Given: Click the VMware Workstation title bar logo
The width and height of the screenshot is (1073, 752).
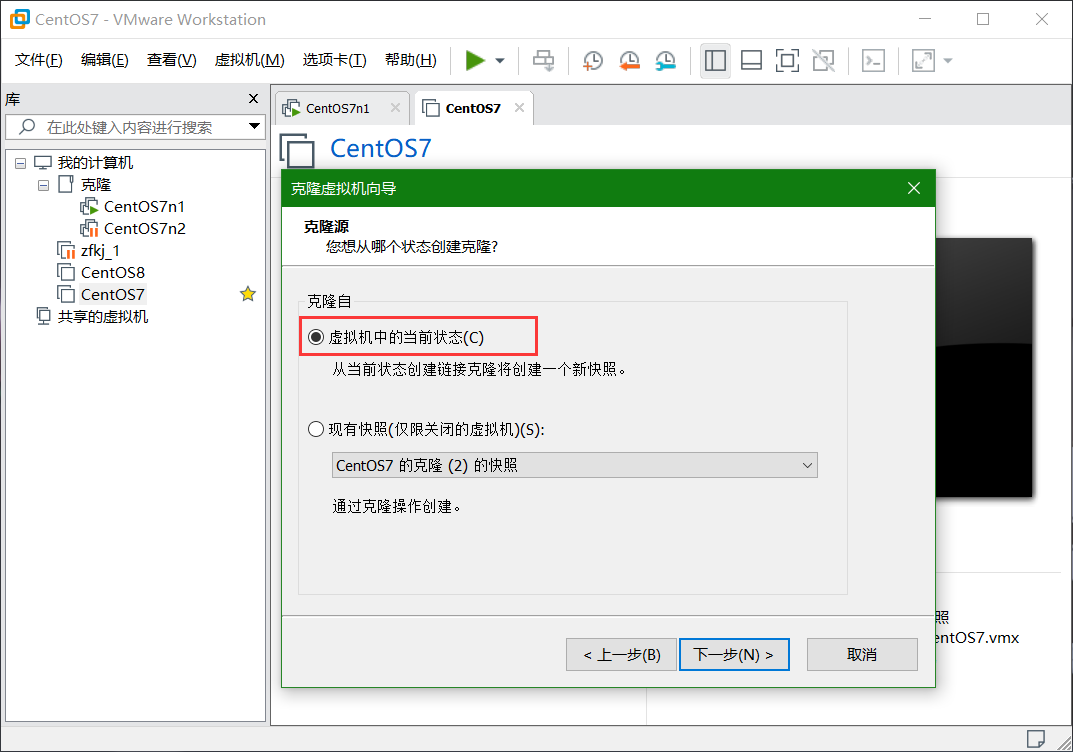Looking at the screenshot, I should pos(20,19).
